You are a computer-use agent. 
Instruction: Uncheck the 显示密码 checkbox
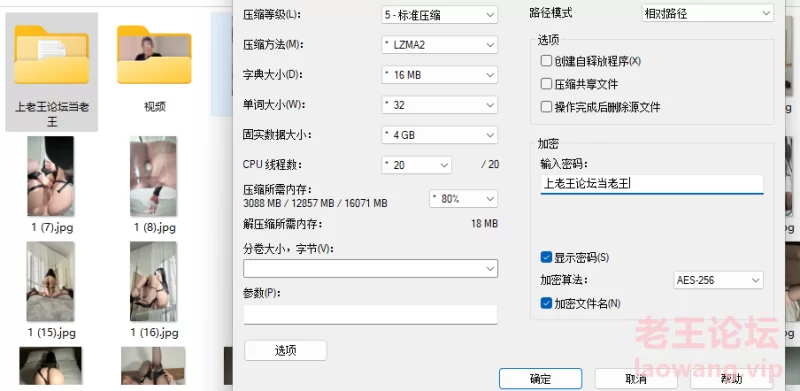(x=546, y=257)
